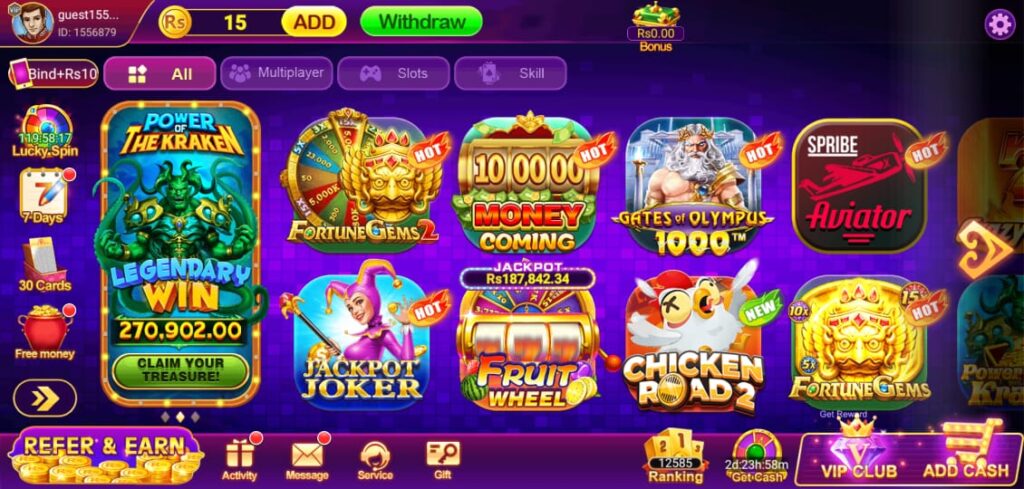Open the Gift key icon
The width and height of the screenshot is (1024, 489).
coord(443,460)
